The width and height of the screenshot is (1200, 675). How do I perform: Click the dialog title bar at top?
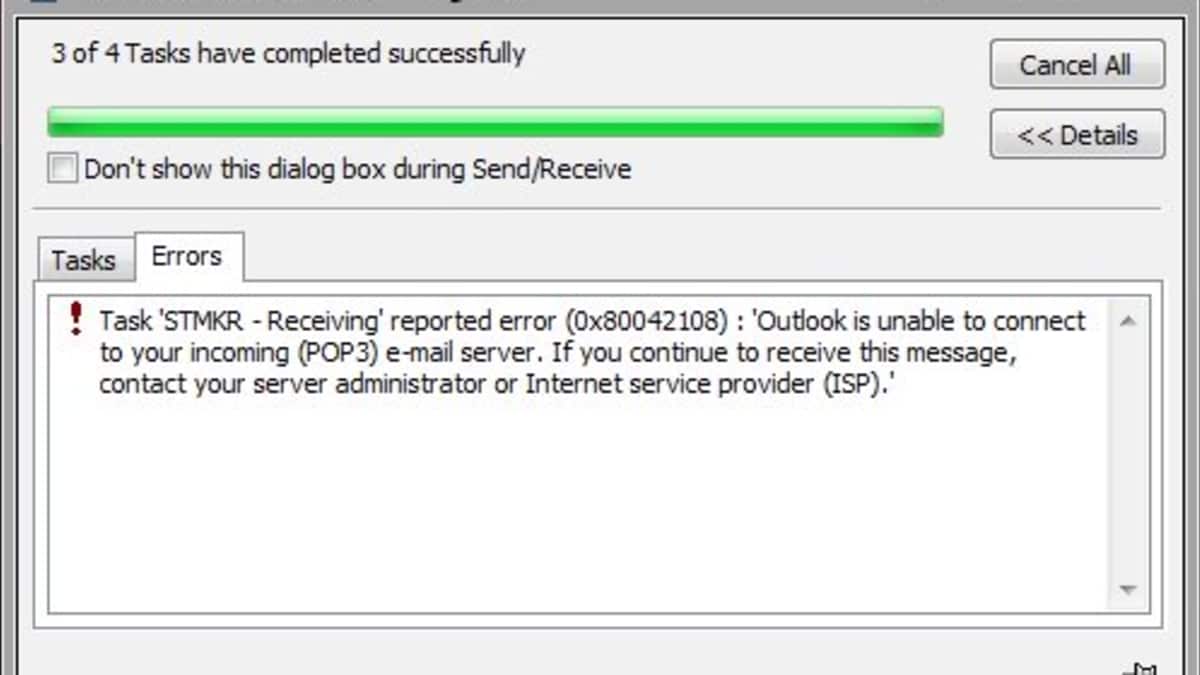point(600,5)
